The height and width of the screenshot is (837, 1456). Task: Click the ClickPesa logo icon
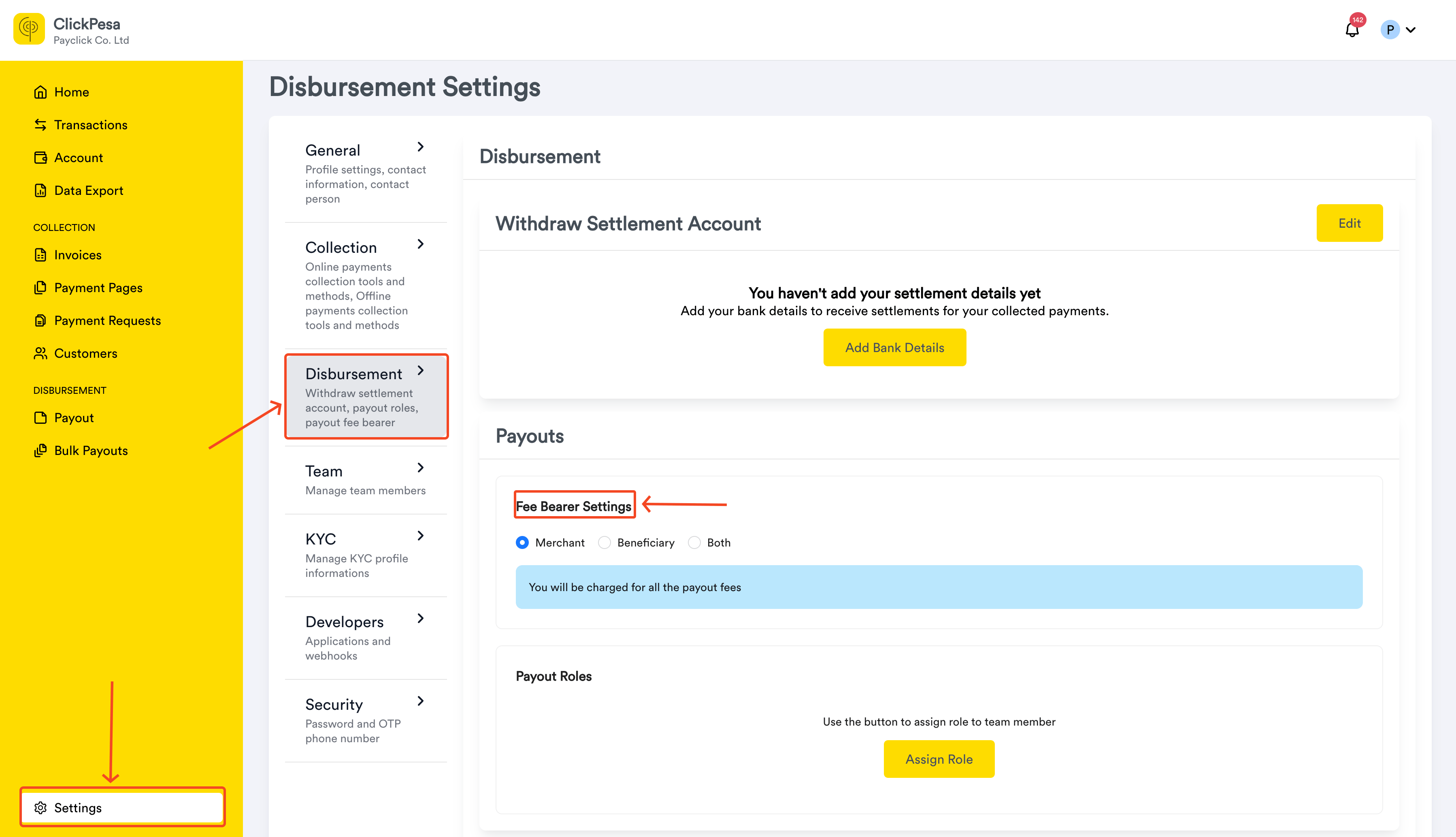pyautogui.click(x=29, y=29)
